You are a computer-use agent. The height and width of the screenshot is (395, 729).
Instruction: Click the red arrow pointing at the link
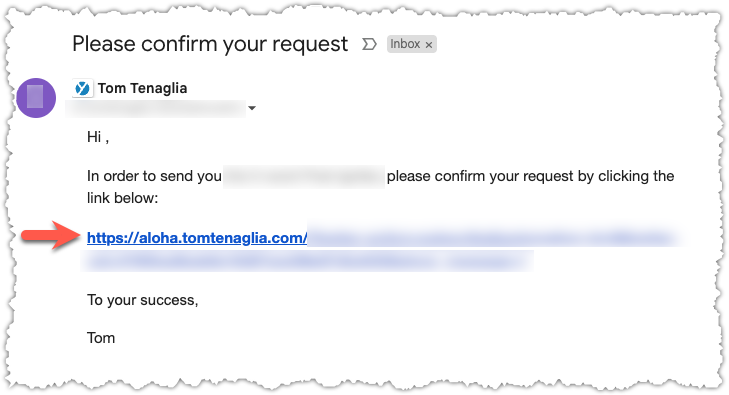[52, 235]
